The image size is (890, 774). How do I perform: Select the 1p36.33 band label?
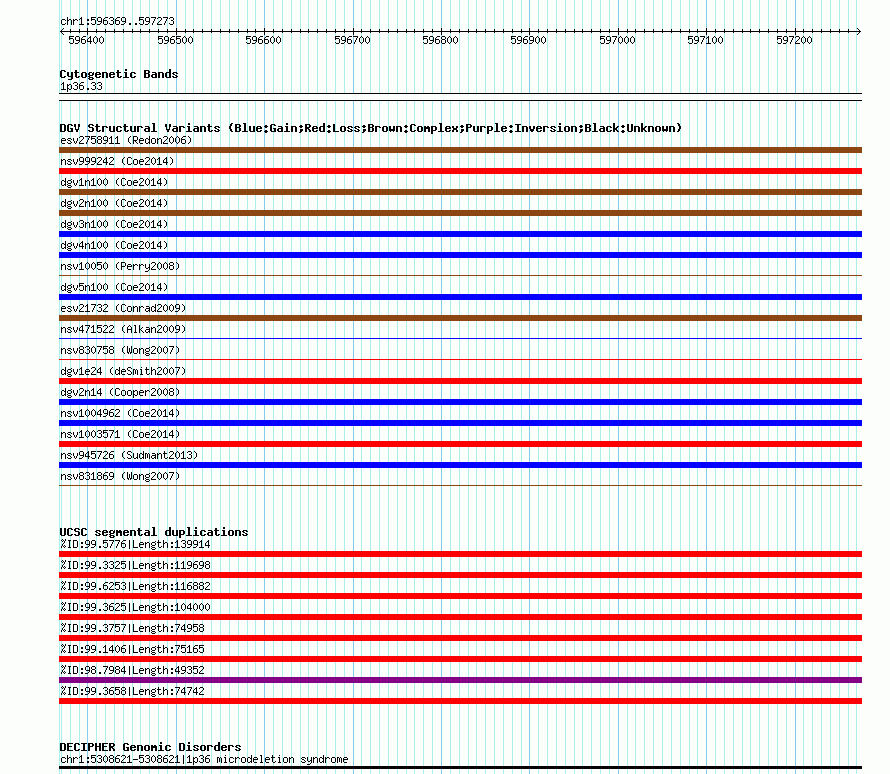[x=81, y=86]
